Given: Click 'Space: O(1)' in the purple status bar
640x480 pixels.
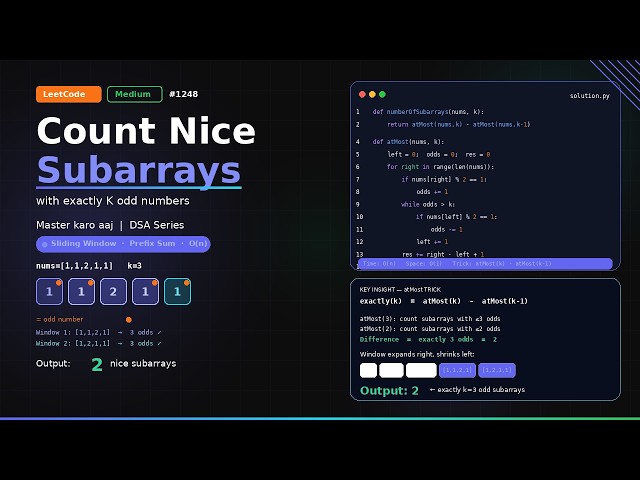Looking at the screenshot, I should pos(424,264).
